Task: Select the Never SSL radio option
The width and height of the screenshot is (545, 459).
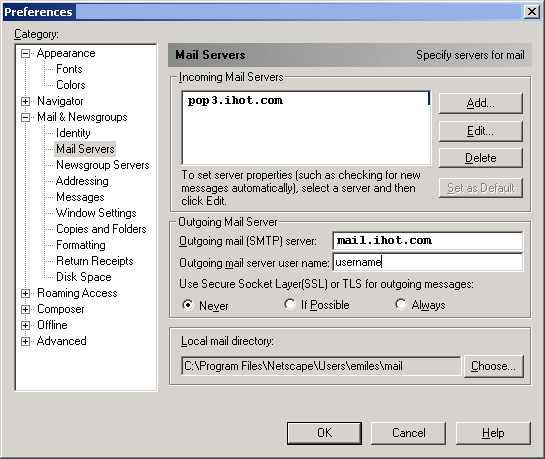Action: [x=188, y=305]
